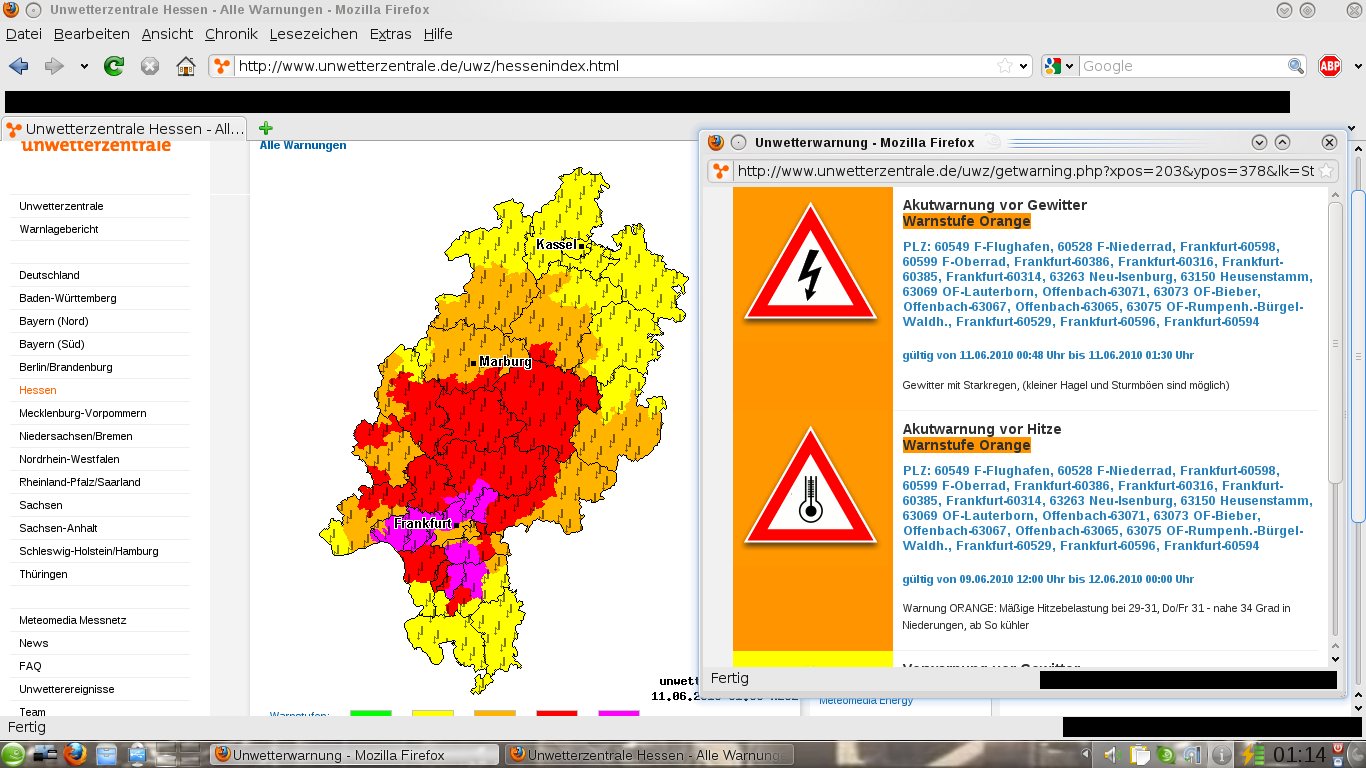Click the Kassel label on the map
Screen dimensions: 1366x768
[x=556, y=245]
